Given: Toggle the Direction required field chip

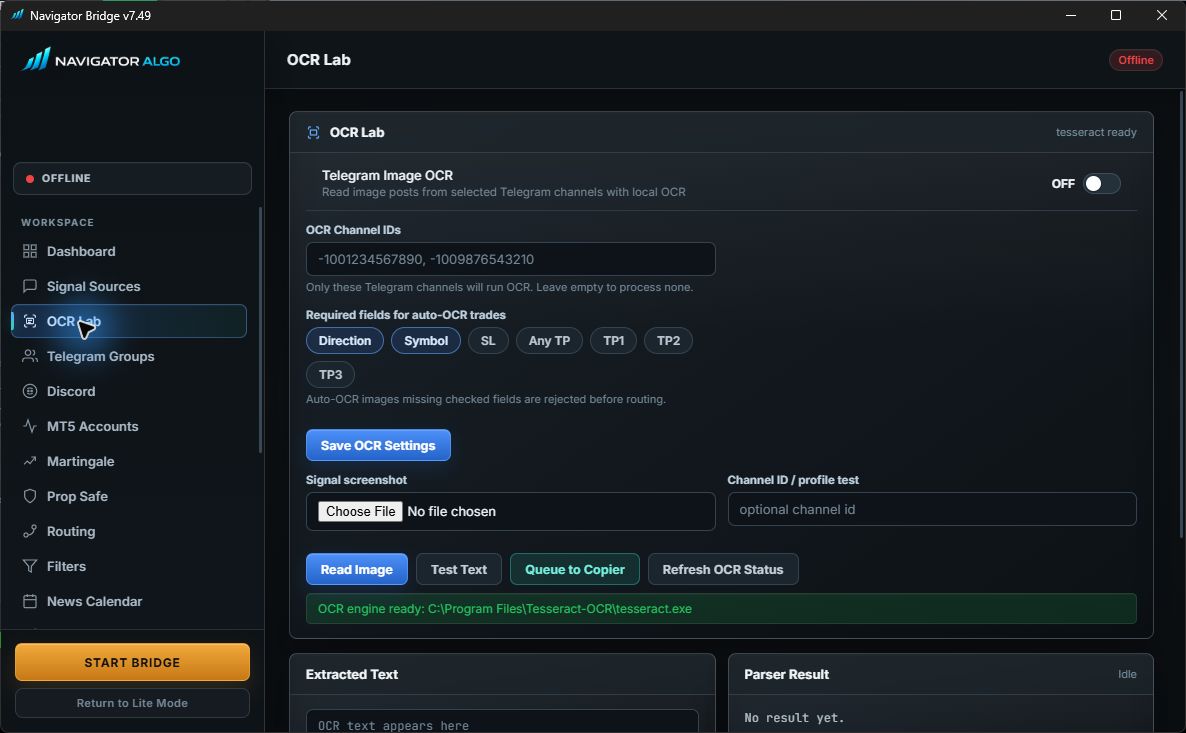Looking at the screenshot, I should (344, 340).
